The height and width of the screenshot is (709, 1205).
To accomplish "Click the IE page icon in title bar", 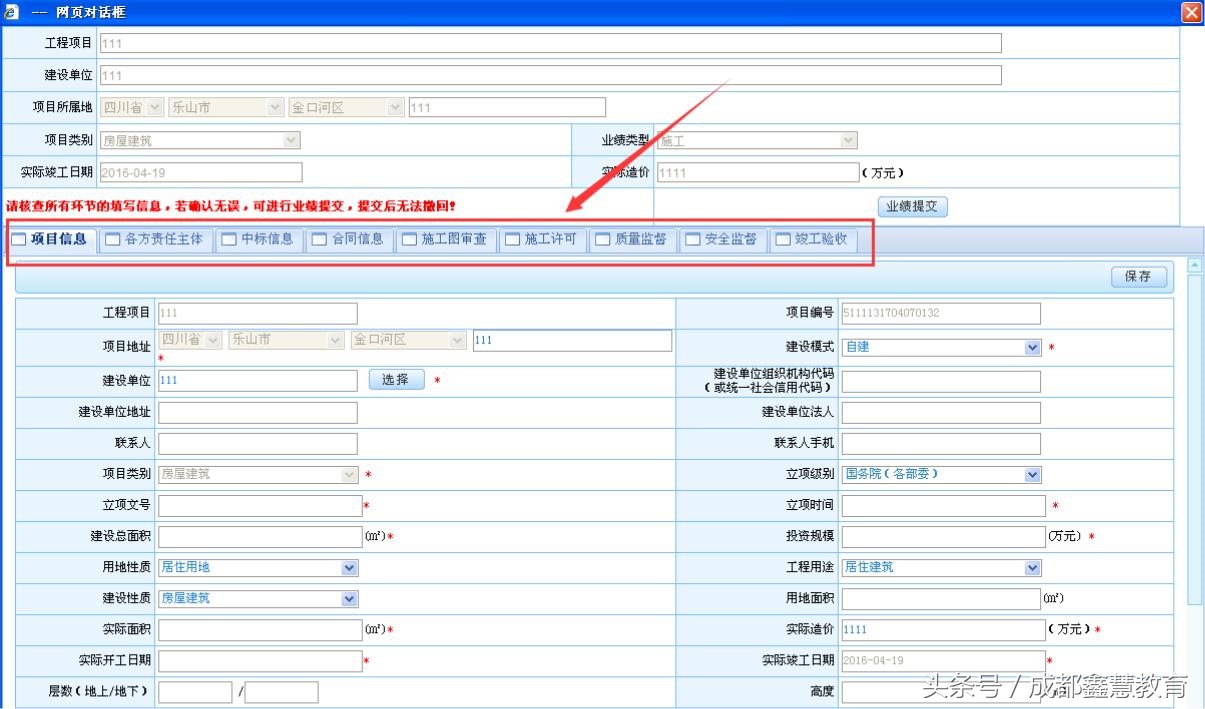I will (x=11, y=12).
